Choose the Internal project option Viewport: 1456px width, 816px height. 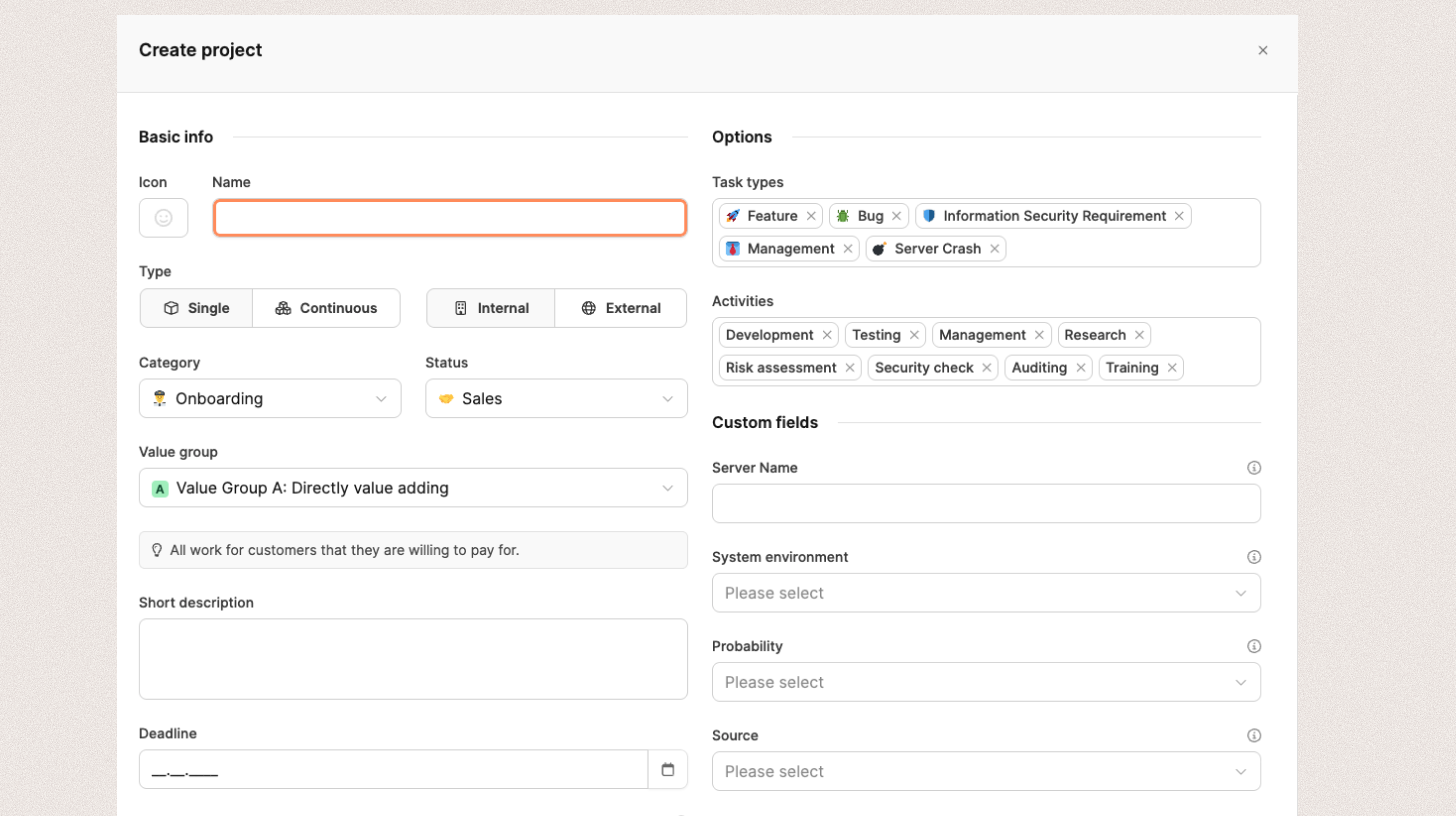coord(491,308)
